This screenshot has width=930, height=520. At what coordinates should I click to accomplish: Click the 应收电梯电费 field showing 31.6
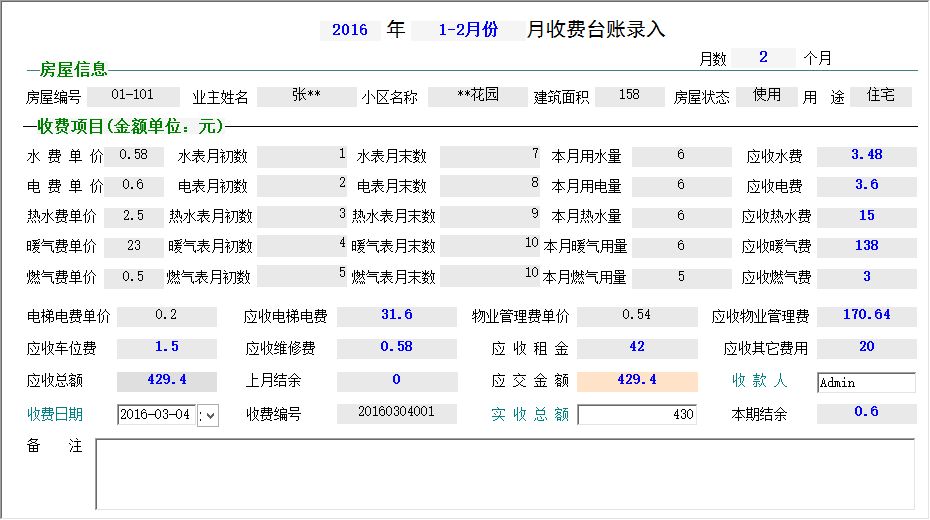pyautogui.click(x=396, y=315)
